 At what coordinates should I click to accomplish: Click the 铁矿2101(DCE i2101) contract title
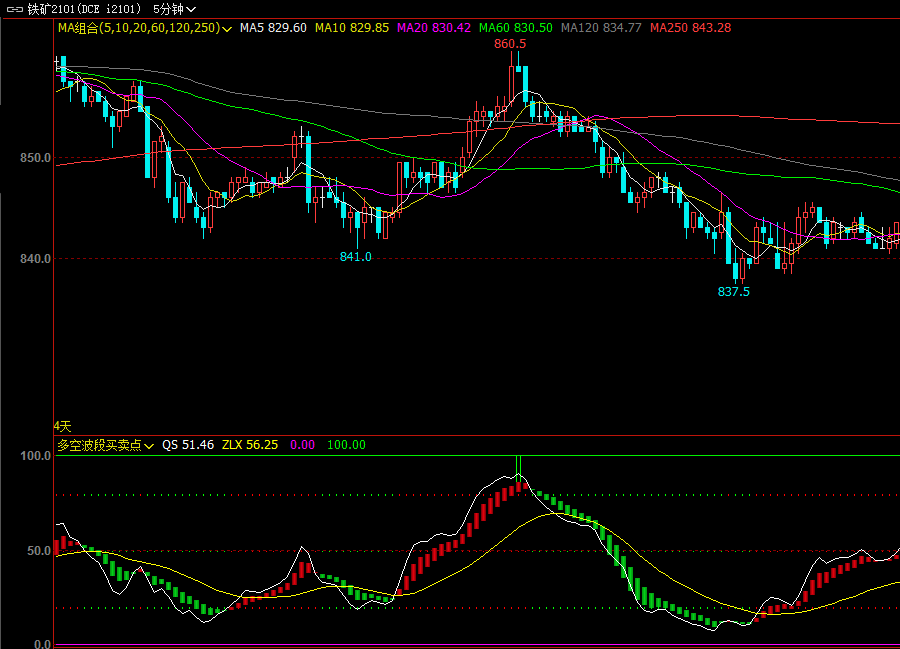[x=84, y=9]
